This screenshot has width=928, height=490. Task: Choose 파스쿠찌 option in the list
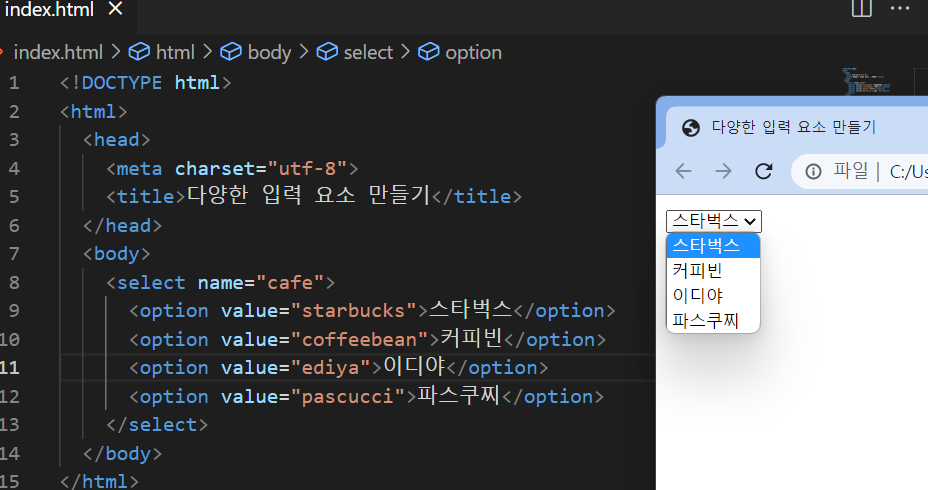pos(713,320)
